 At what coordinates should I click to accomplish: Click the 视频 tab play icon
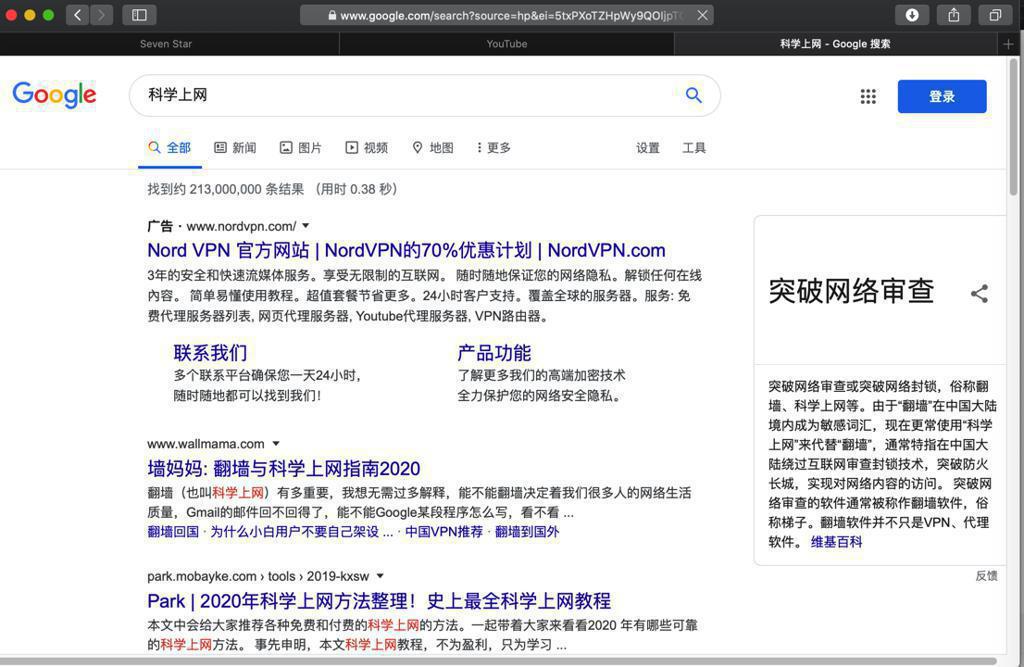tap(351, 148)
